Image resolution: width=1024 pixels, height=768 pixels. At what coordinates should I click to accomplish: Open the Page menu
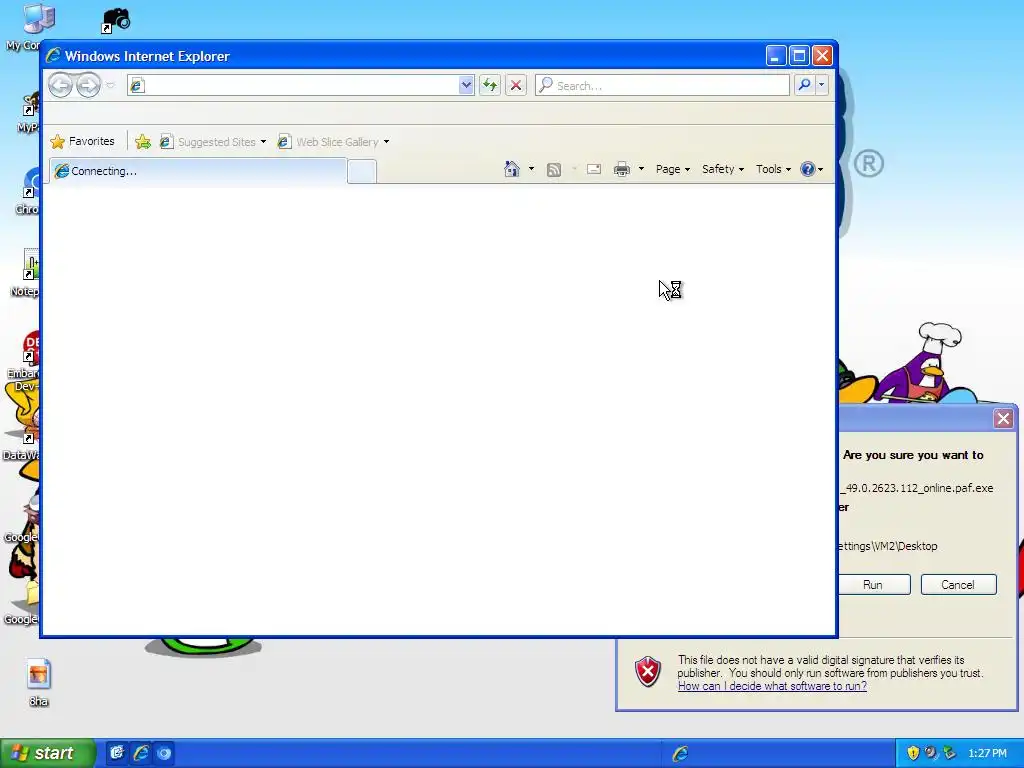pyautogui.click(x=673, y=169)
